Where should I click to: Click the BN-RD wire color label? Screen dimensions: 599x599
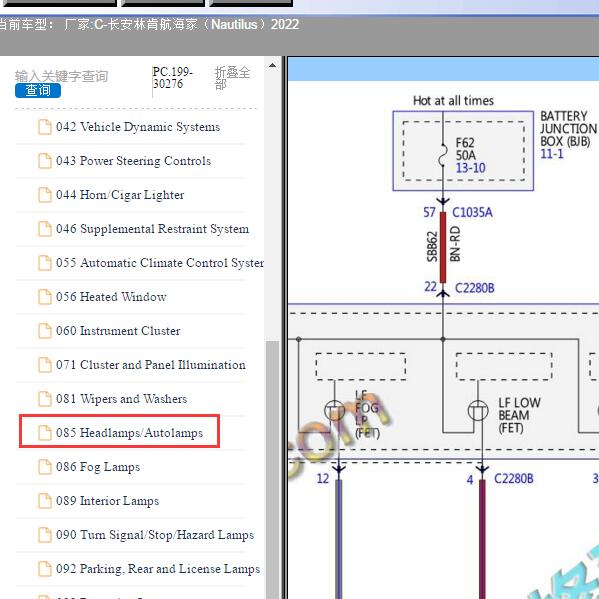455,244
